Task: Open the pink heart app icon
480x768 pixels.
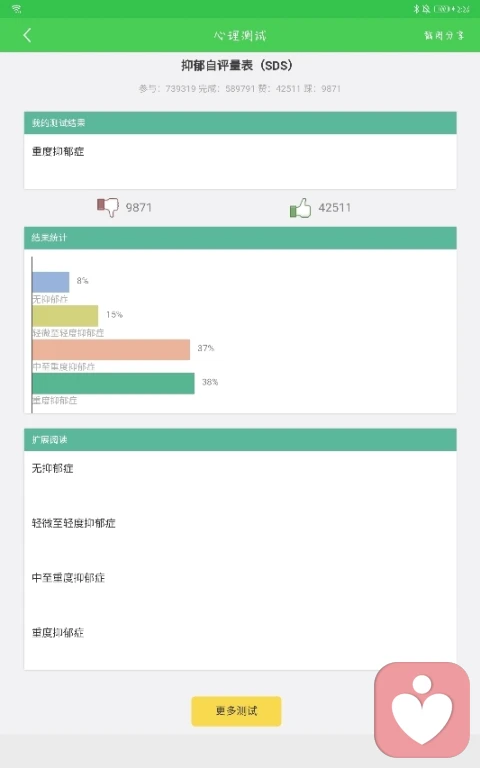Action: click(422, 710)
